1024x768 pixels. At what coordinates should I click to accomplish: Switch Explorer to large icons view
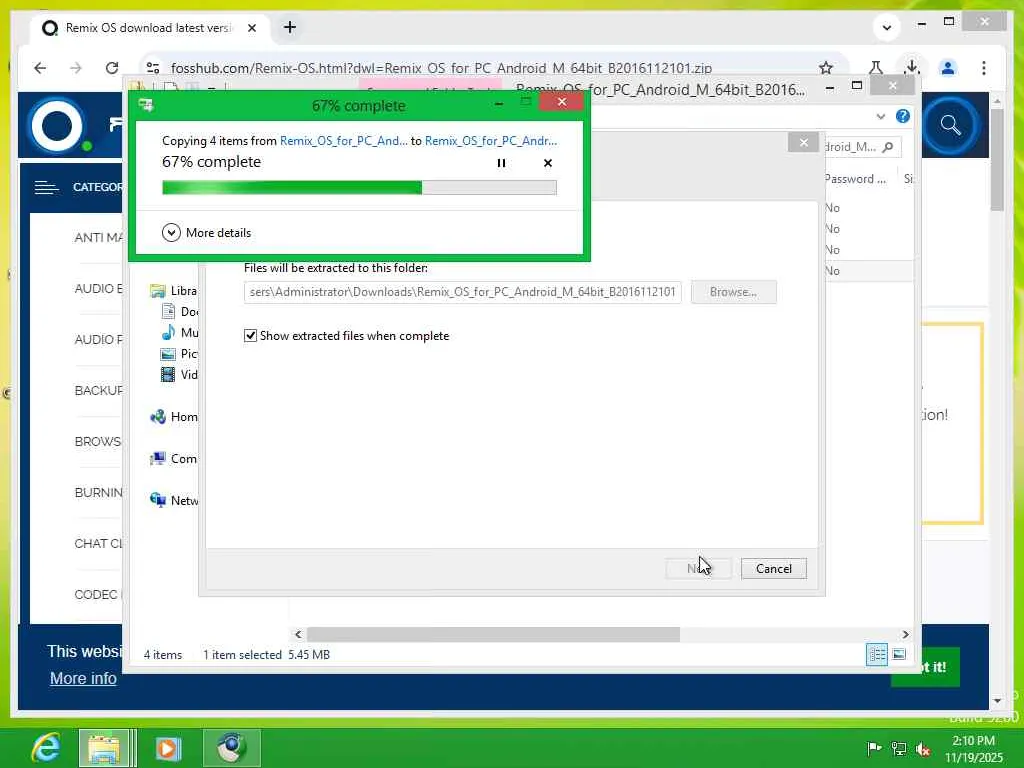[x=899, y=654]
